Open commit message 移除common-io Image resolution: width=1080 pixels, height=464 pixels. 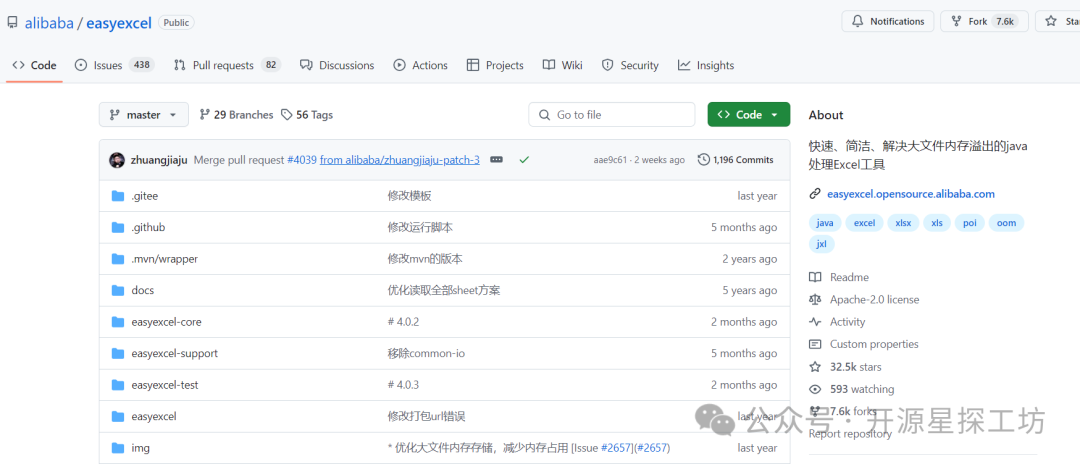pyautogui.click(x=426, y=353)
